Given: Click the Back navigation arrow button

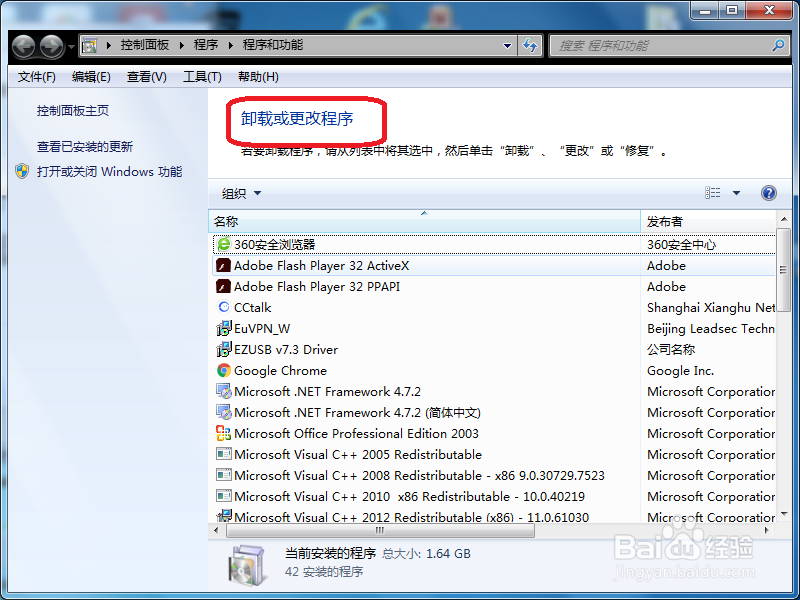Looking at the screenshot, I should point(23,46).
